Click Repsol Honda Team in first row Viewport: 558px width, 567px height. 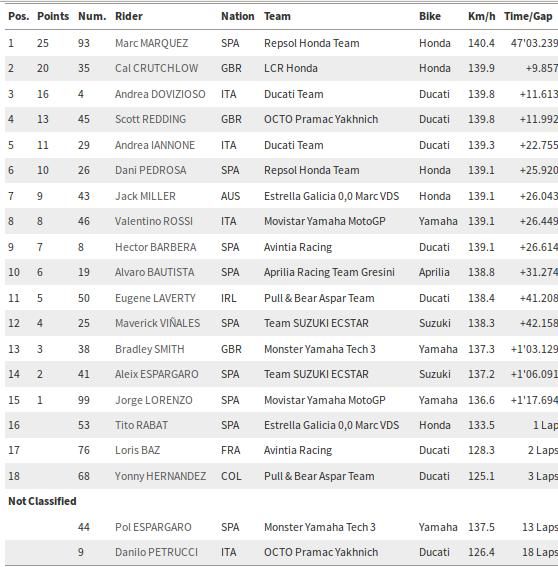312,43
